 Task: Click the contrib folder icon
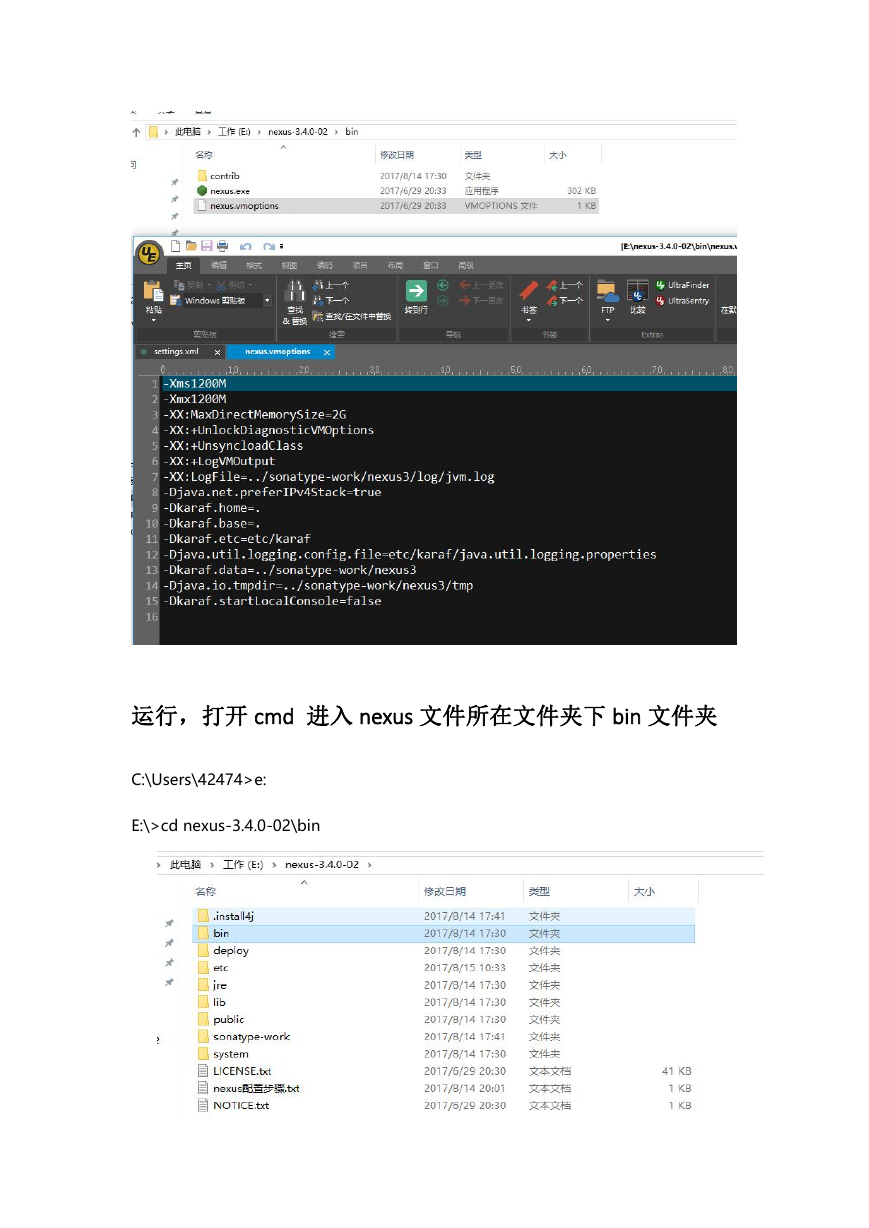click(201, 176)
